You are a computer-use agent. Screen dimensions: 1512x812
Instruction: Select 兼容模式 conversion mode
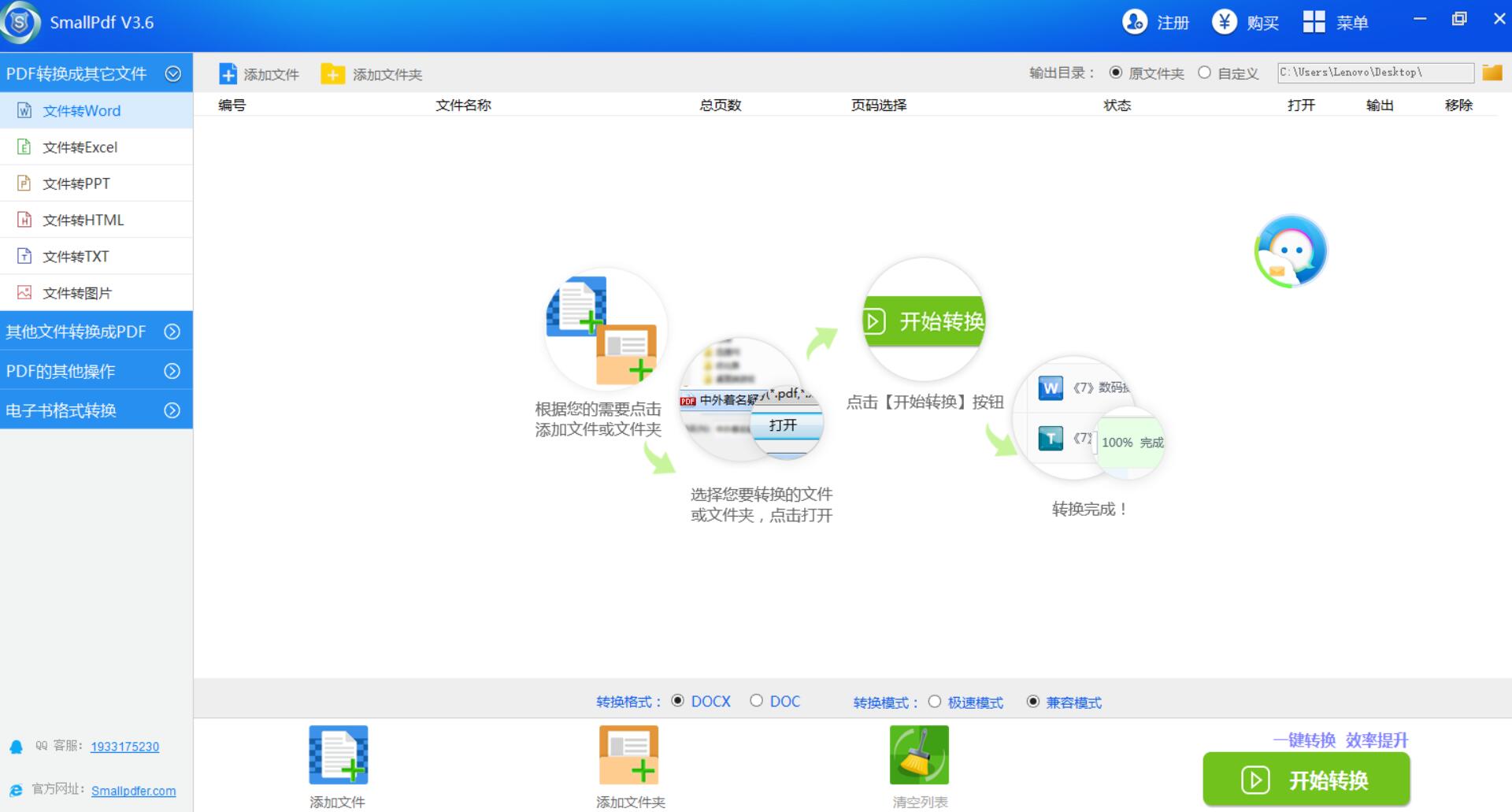1033,701
